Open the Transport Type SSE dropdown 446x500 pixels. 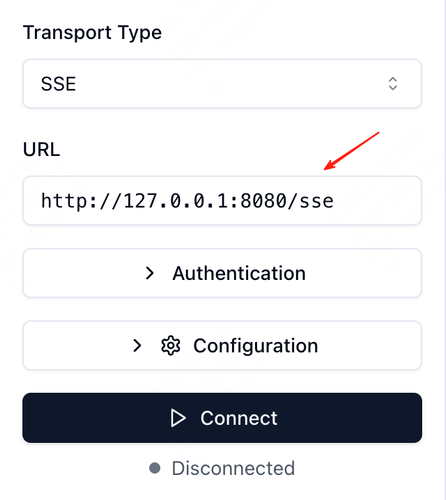click(x=222, y=84)
